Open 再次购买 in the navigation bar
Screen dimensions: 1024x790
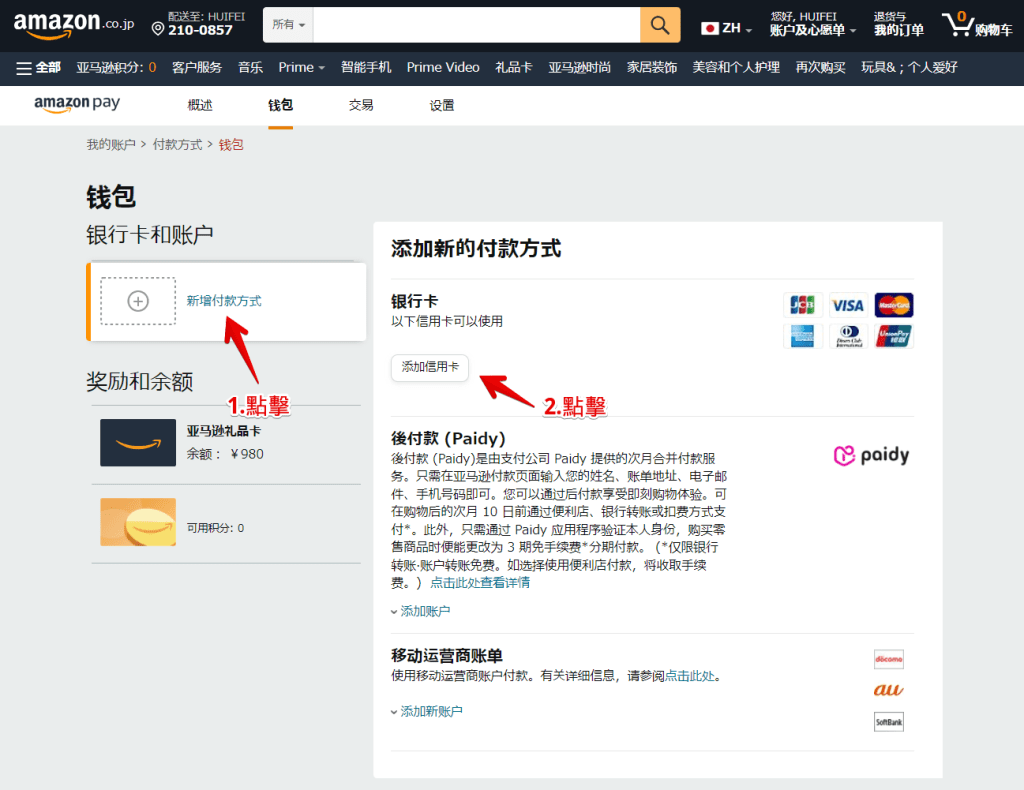click(x=820, y=67)
